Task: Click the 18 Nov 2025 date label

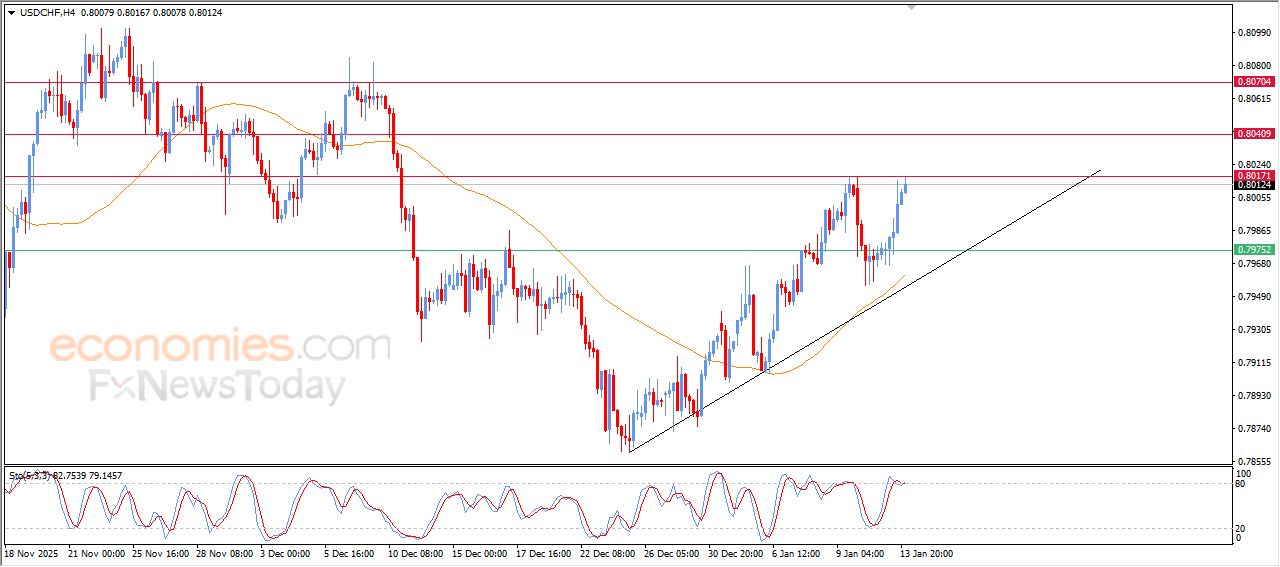Action: (x=32, y=552)
